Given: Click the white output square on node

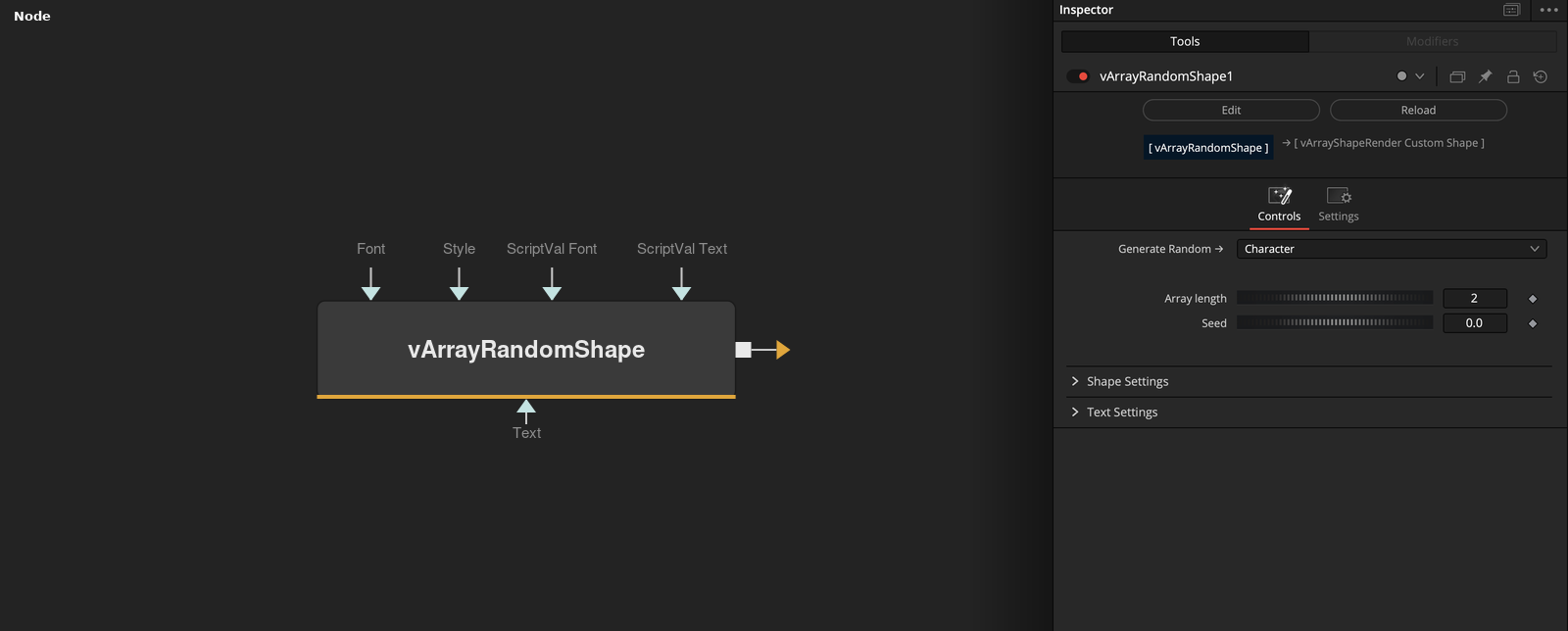Looking at the screenshot, I should coord(744,350).
